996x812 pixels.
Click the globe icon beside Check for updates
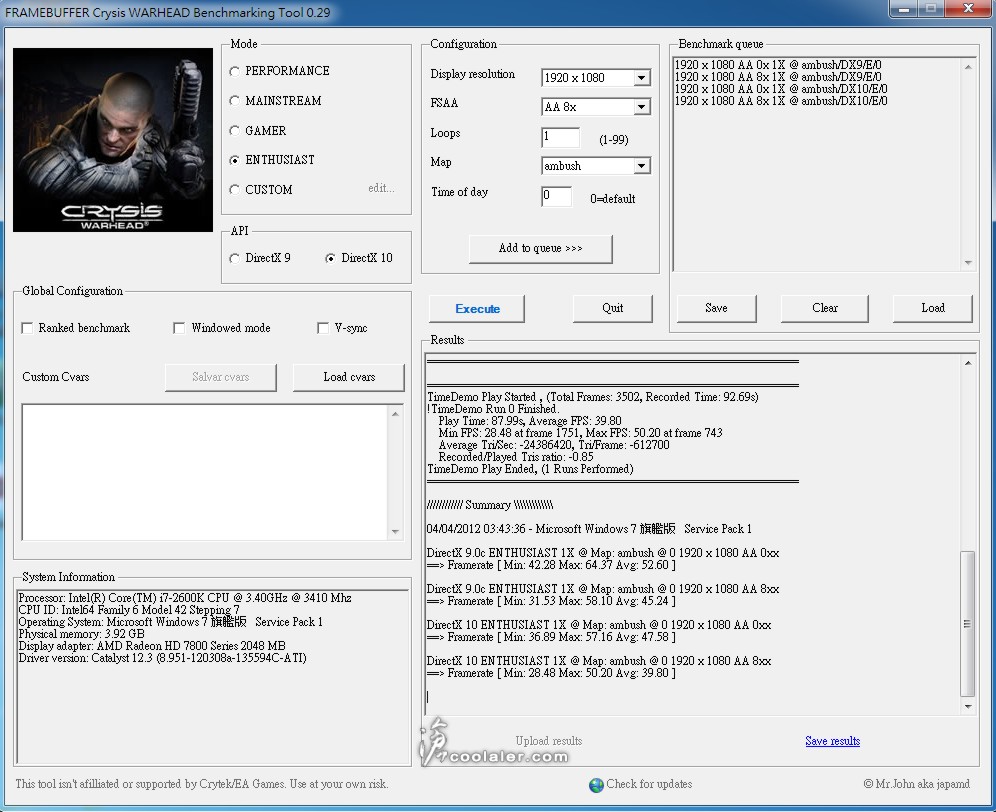tap(596, 785)
